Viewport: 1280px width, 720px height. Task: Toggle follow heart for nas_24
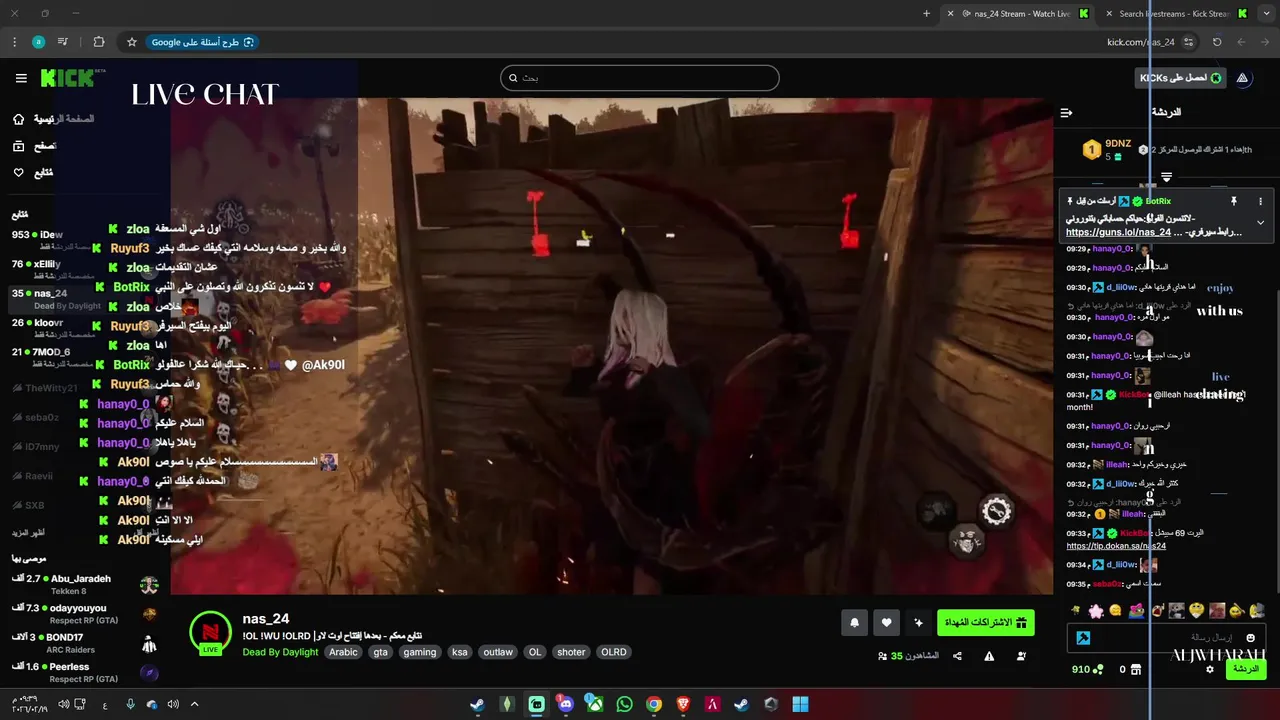pyautogui.click(x=886, y=623)
